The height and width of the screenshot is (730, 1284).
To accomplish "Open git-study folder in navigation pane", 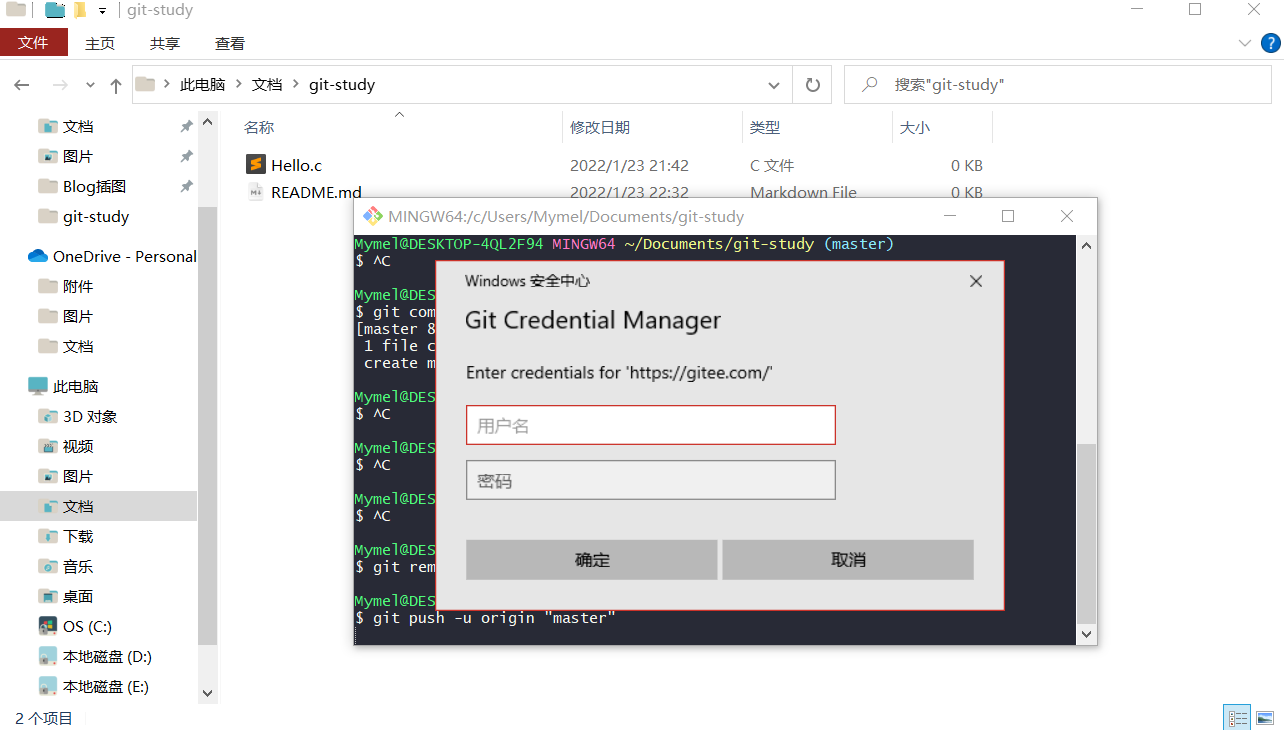I will click(x=95, y=216).
